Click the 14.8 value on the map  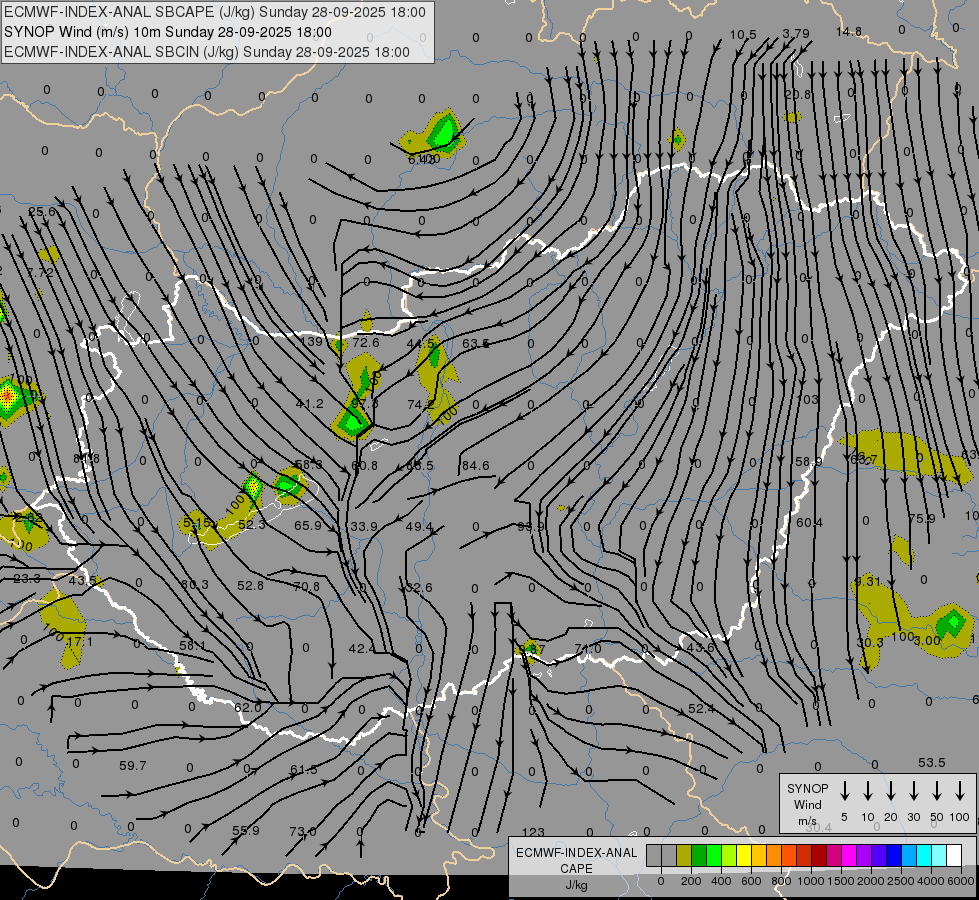(849, 32)
